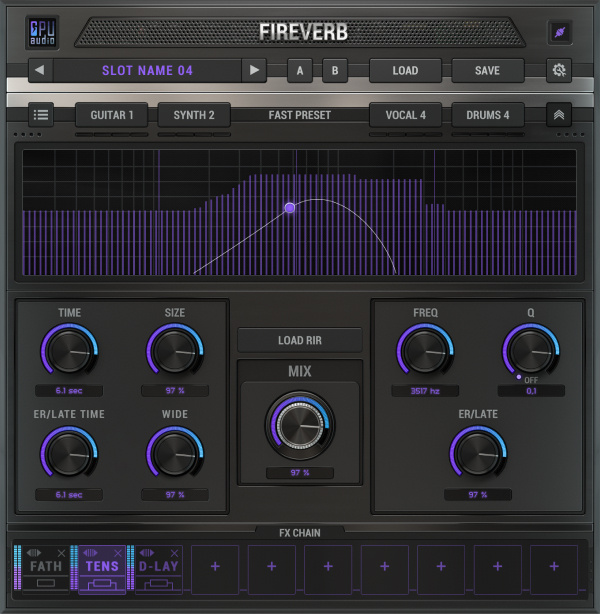
Task: Toggle the D-LAY bypass routing icon
Action: 159,584
